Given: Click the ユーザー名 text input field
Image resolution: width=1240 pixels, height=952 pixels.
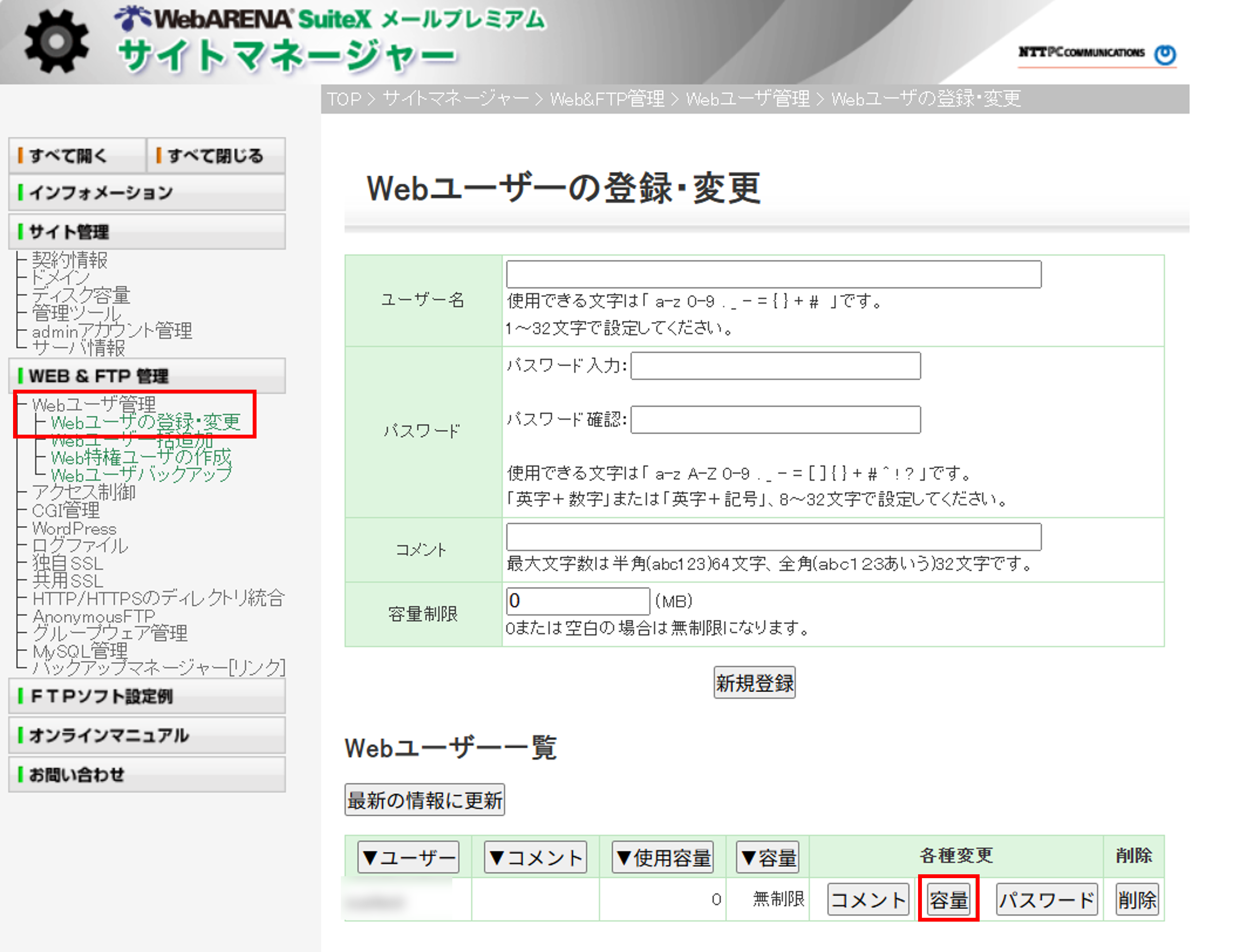Looking at the screenshot, I should (x=773, y=275).
